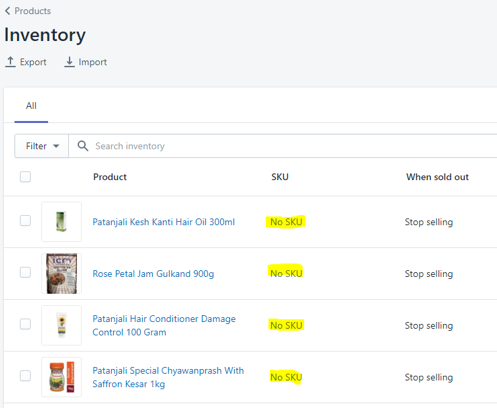Open Rose Petal Jam Gulkand product image

[61, 274]
